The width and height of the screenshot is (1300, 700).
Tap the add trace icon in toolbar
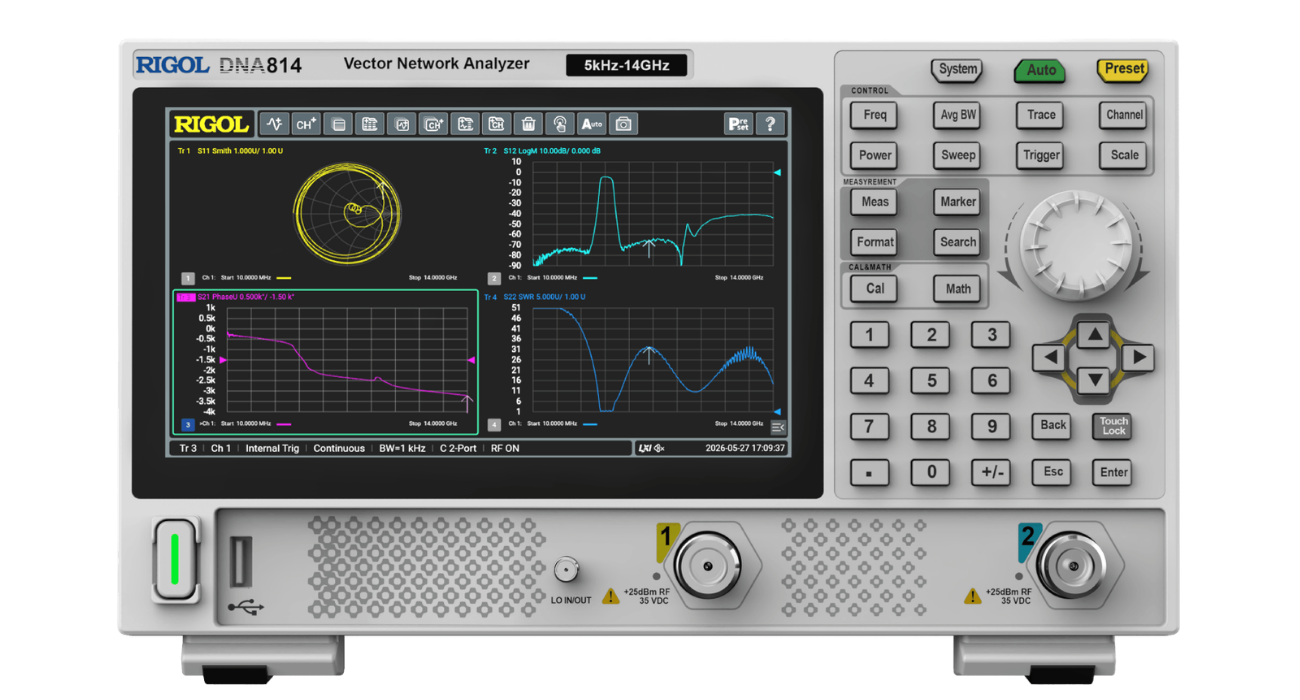click(x=274, y=124)
